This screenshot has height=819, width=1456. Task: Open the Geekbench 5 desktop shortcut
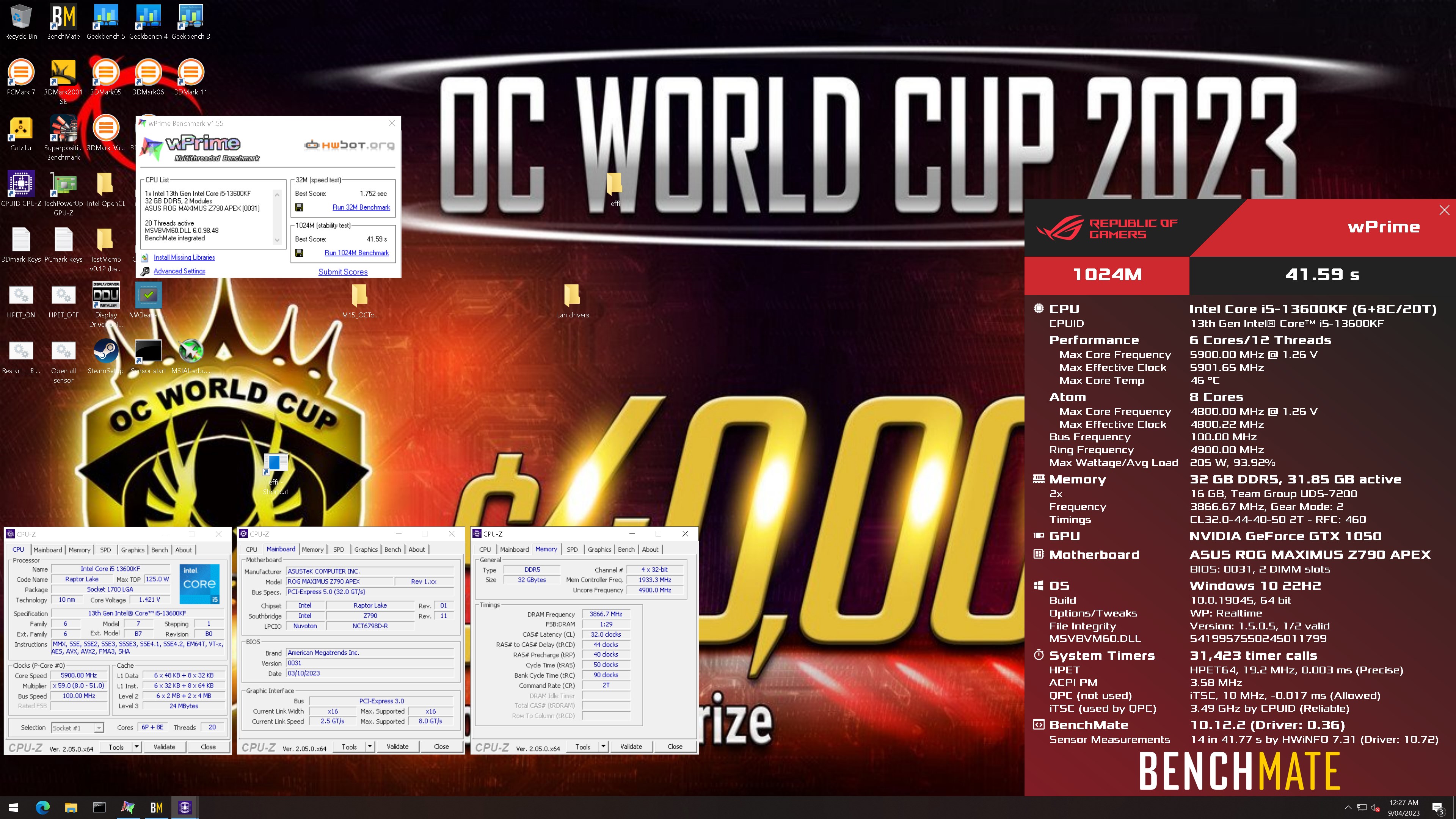[x=106, y=22]
